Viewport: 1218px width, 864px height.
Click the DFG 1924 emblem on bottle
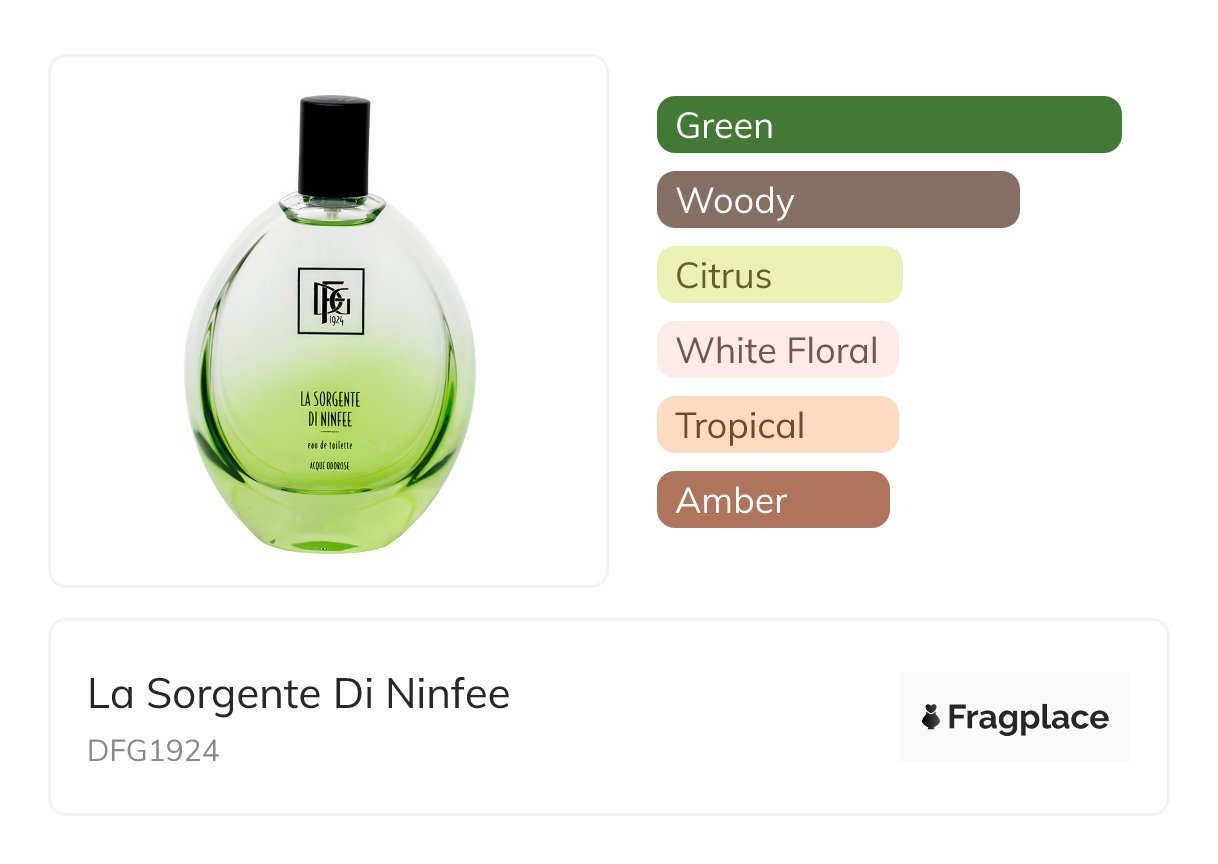tap(331, 301)
